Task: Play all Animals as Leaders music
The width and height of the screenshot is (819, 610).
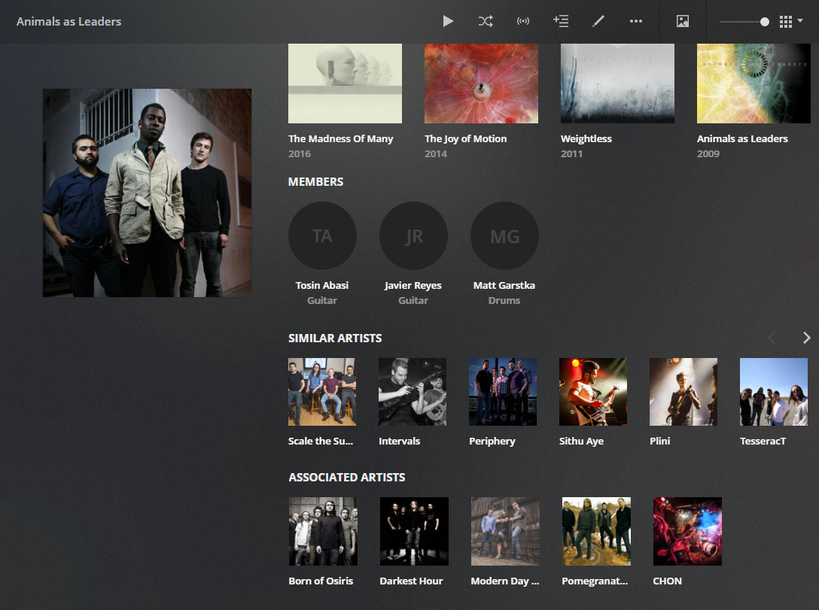Action: click(448, 21)
